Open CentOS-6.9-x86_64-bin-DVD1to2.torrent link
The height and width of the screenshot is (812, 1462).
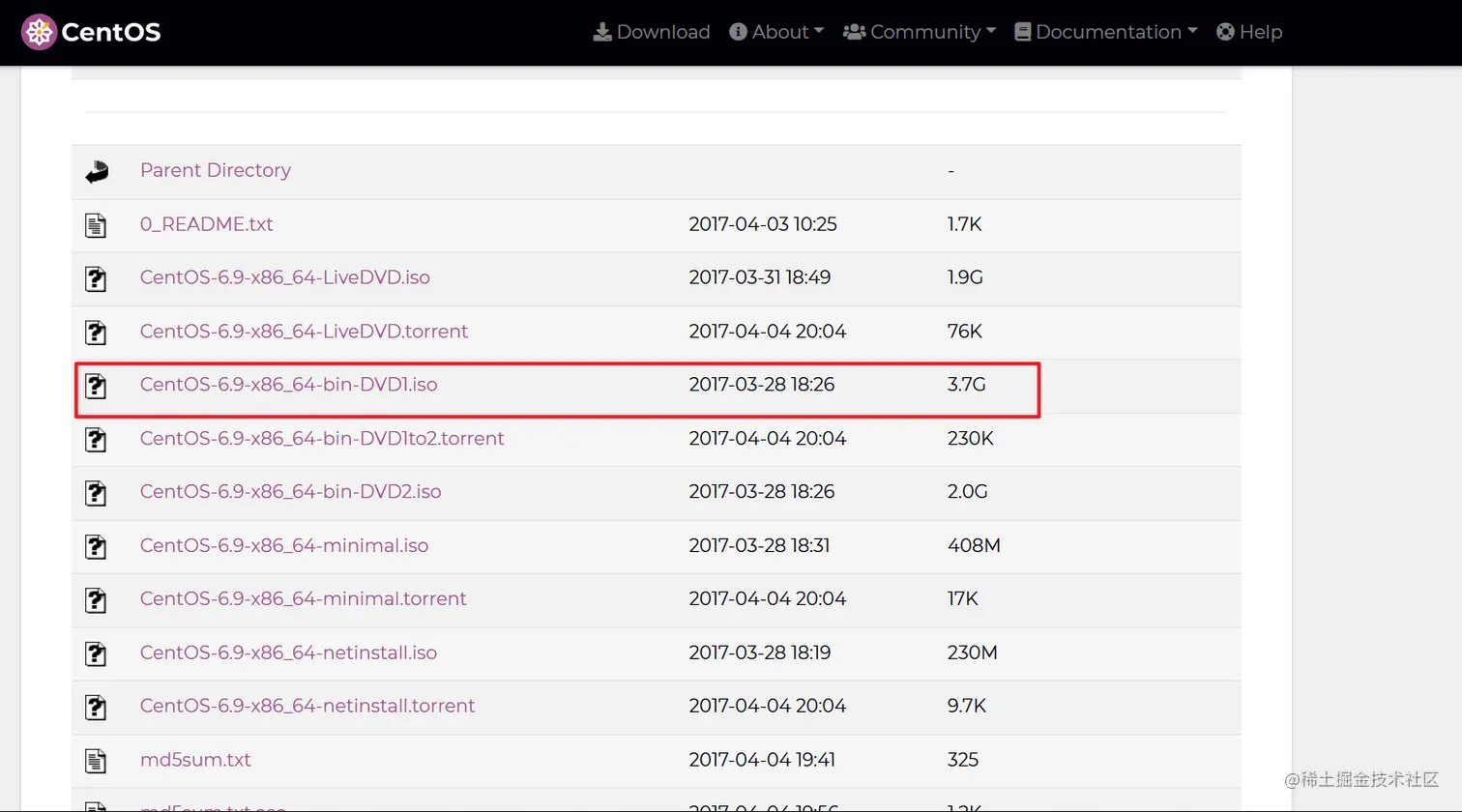tap(322, 439)
